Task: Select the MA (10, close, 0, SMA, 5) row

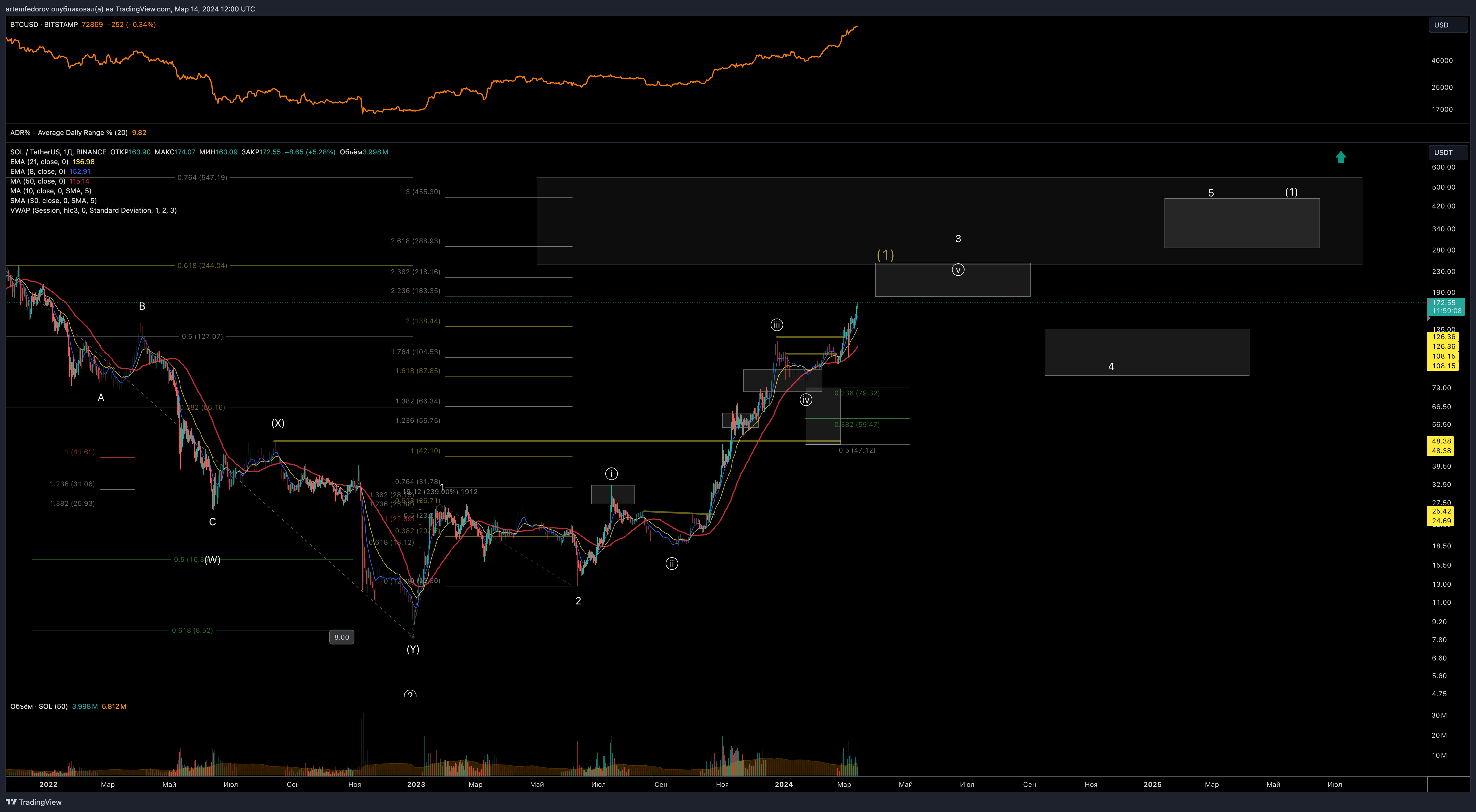Action: 50,191
